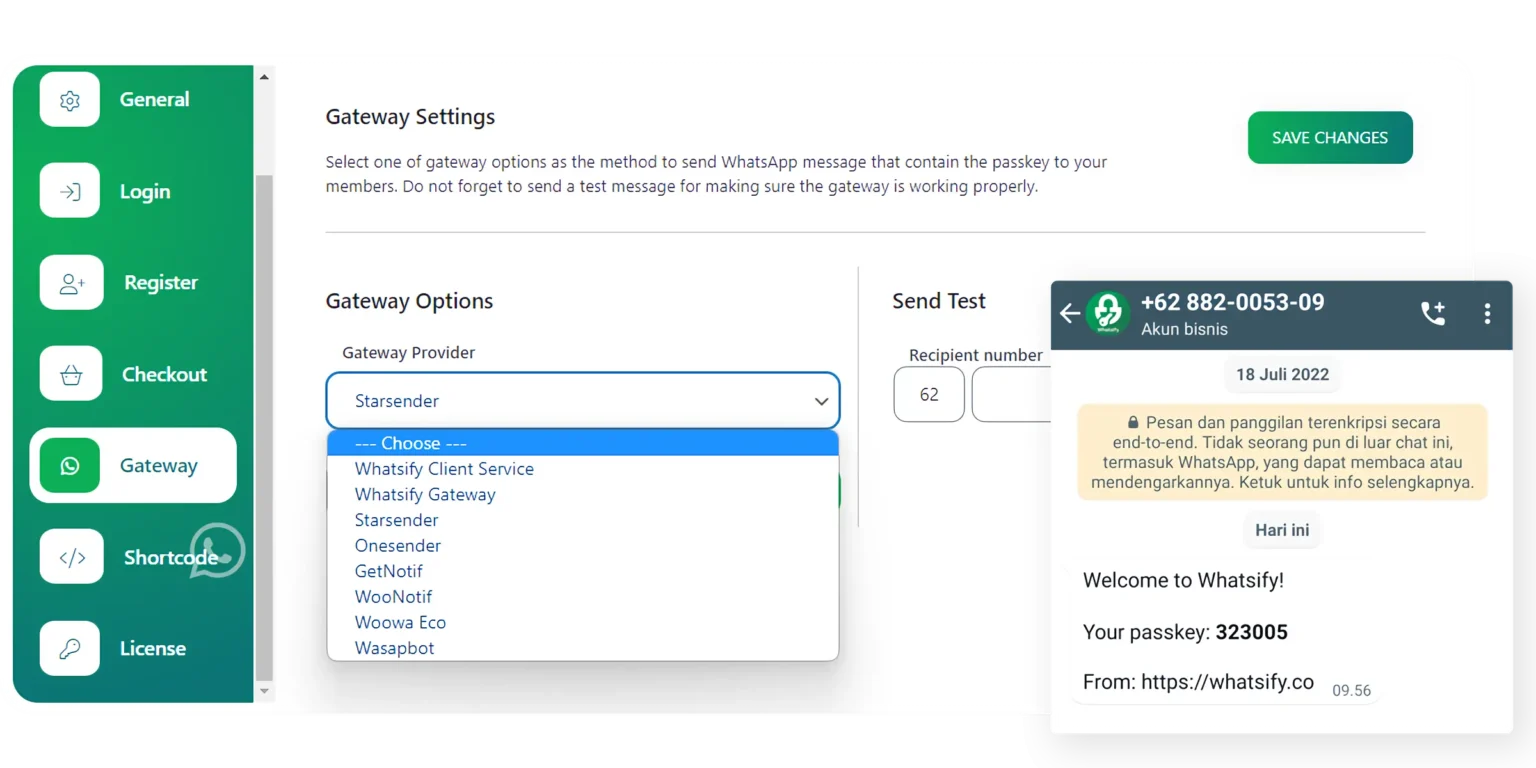Click the Checkout basket icon

pos(70,374)
